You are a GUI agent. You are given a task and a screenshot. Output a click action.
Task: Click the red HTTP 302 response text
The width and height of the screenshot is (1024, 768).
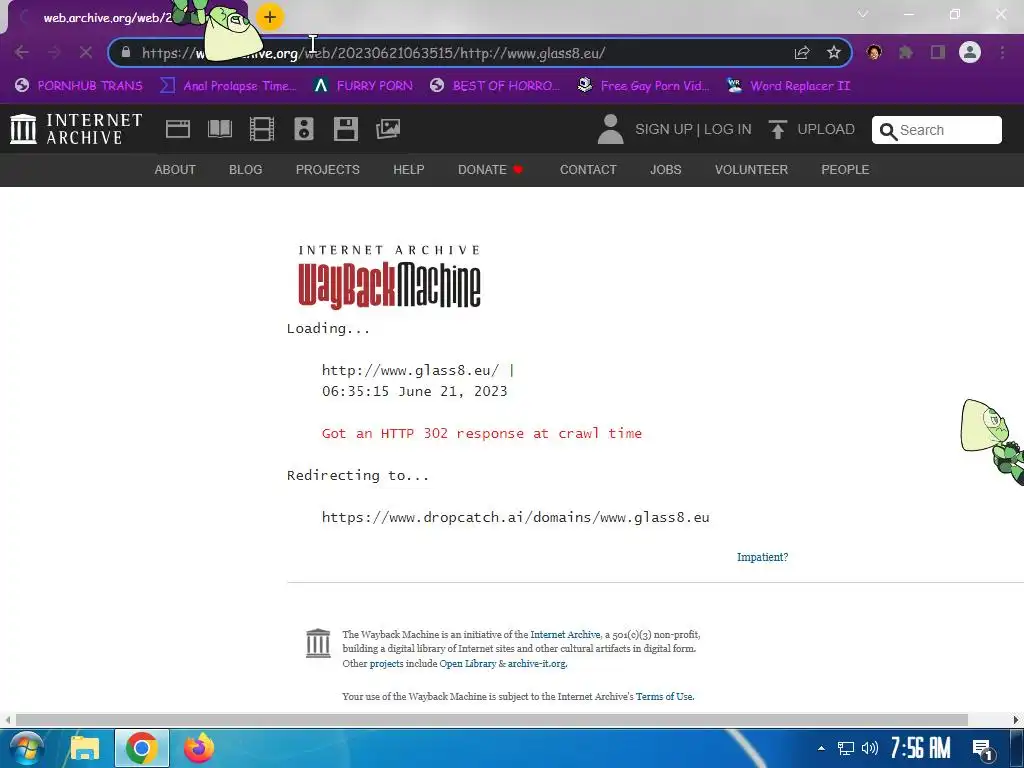tap(482, 433)
